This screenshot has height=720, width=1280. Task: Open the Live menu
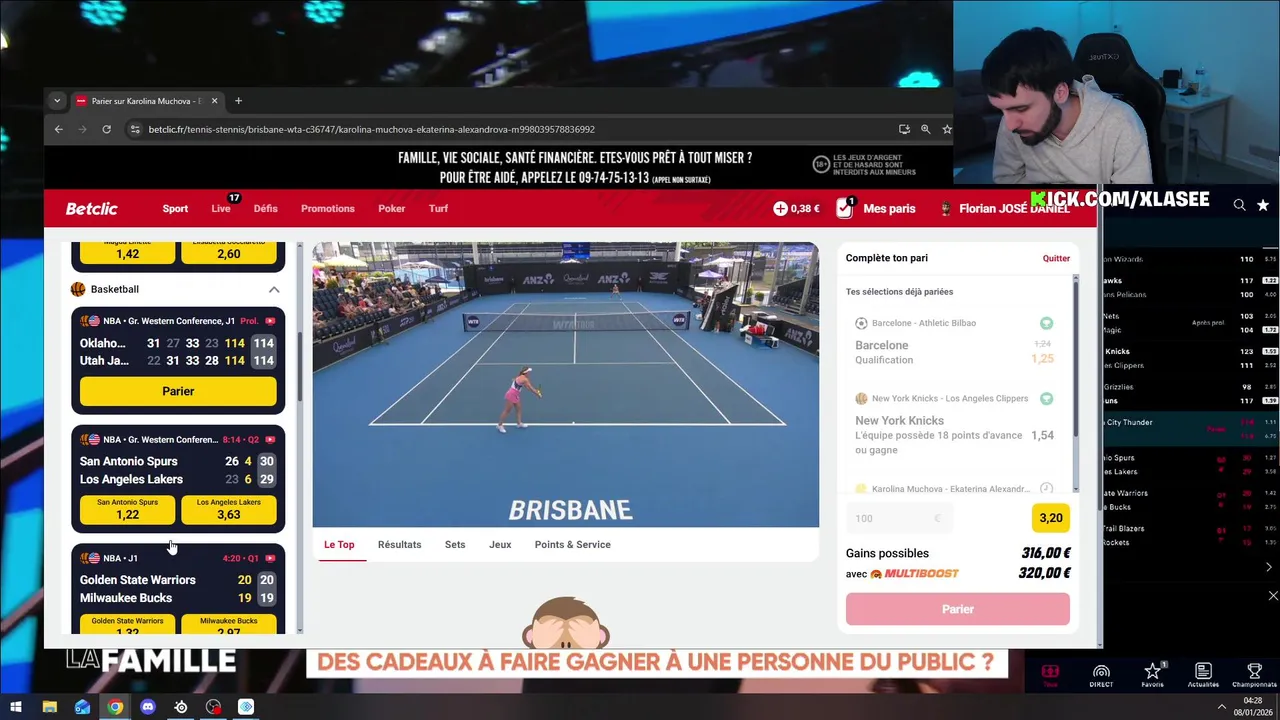coord(221,208)
